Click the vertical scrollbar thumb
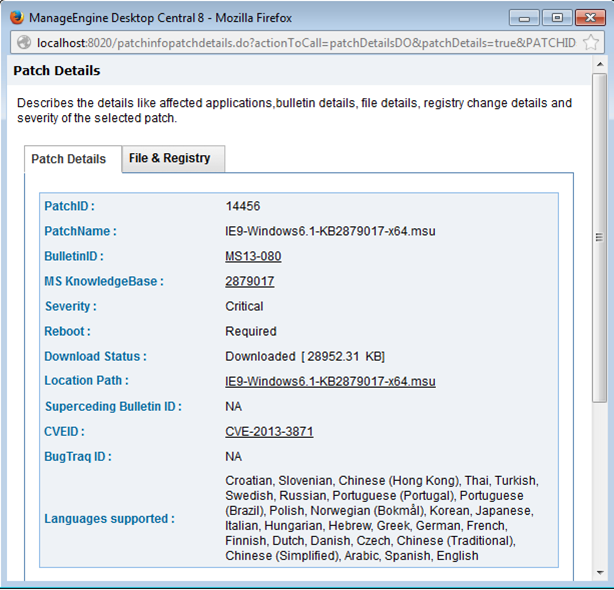Viewport: 614px width, 590px height. (x=600, y=238)
